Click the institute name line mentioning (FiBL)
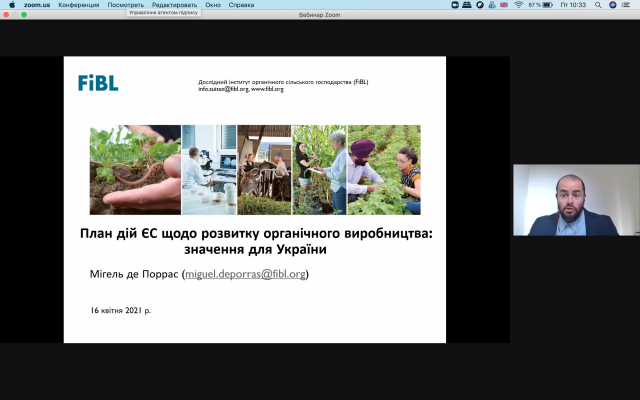Image resolution: width=640 pixels, height=400 pixels. pos(283,82)
